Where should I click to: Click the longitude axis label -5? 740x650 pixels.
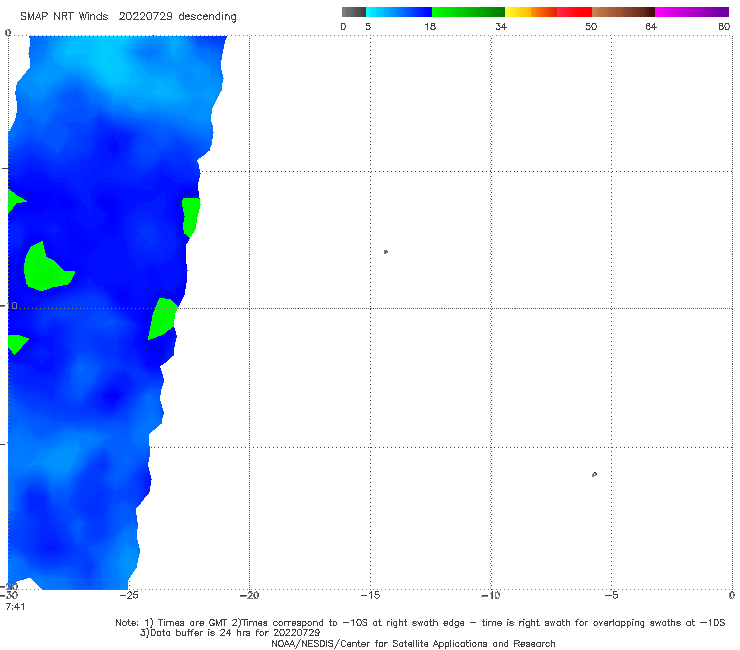(x=611, y=595)
